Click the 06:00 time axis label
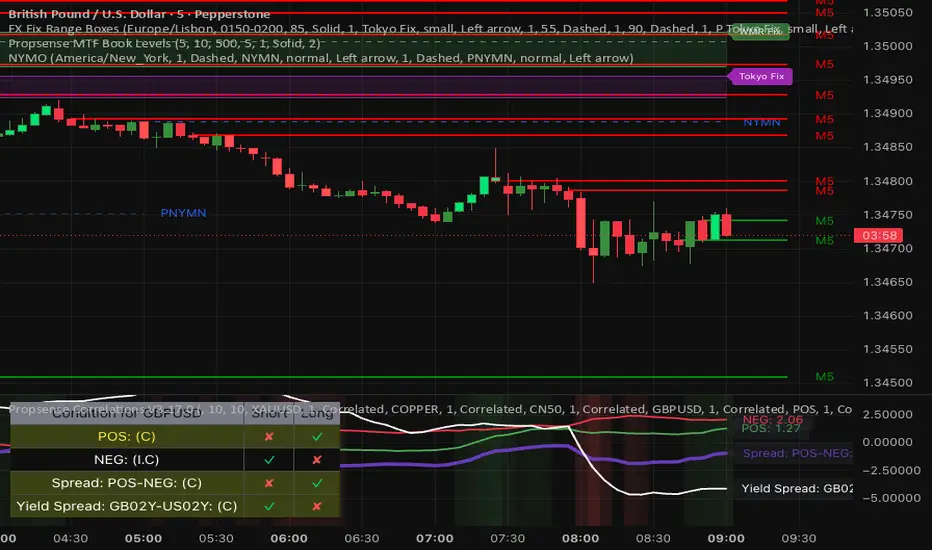932x550 pixels. pos(289,539)
